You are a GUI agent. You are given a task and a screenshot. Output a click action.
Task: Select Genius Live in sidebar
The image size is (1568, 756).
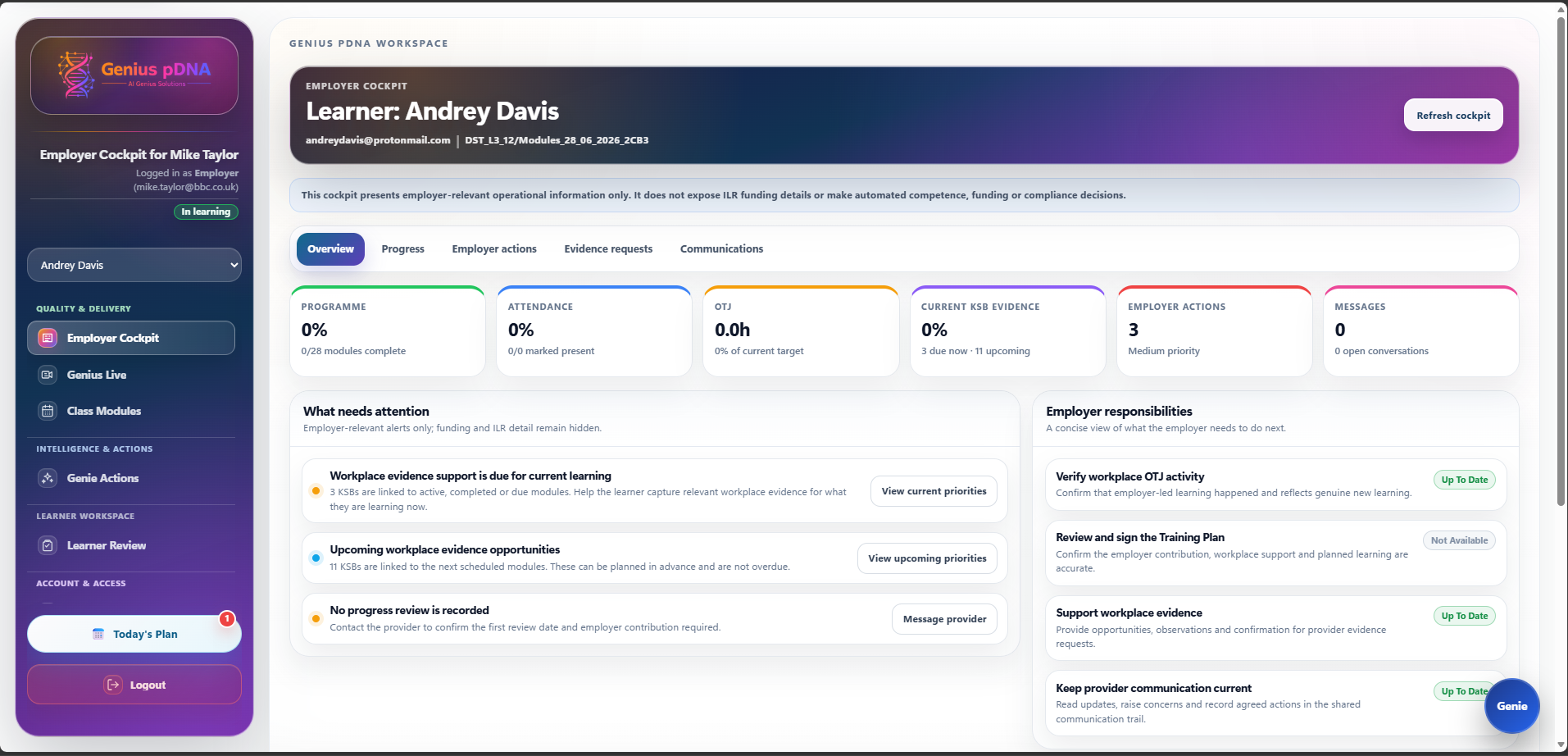tap(131, 375)
